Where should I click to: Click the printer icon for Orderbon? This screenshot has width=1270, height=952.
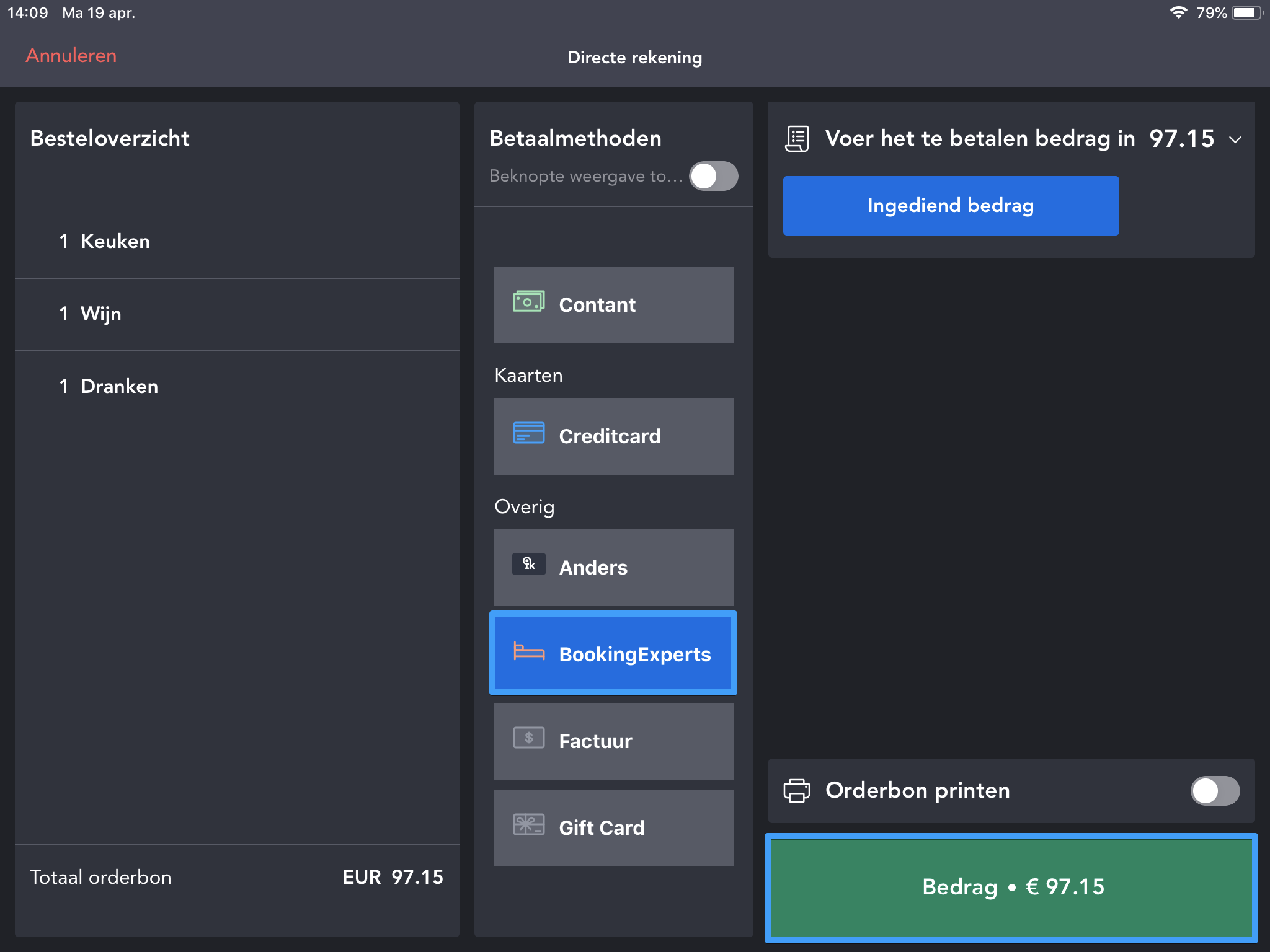click(x=797, y=791)
